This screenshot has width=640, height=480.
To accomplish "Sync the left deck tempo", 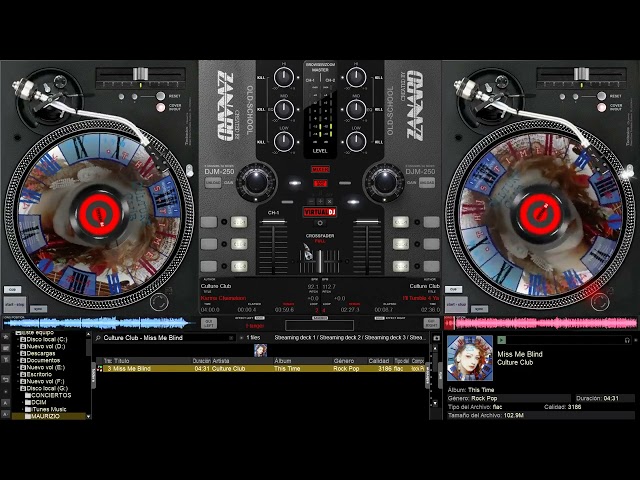I will [38, 309].
